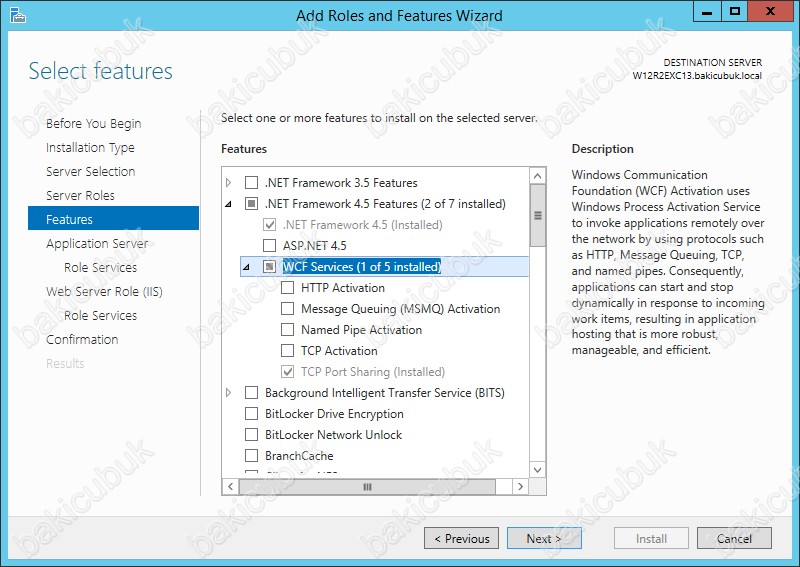The width and height of the screenshot is (800, 567).
Task: Open the Installation Type step
Action: point(90,147)
